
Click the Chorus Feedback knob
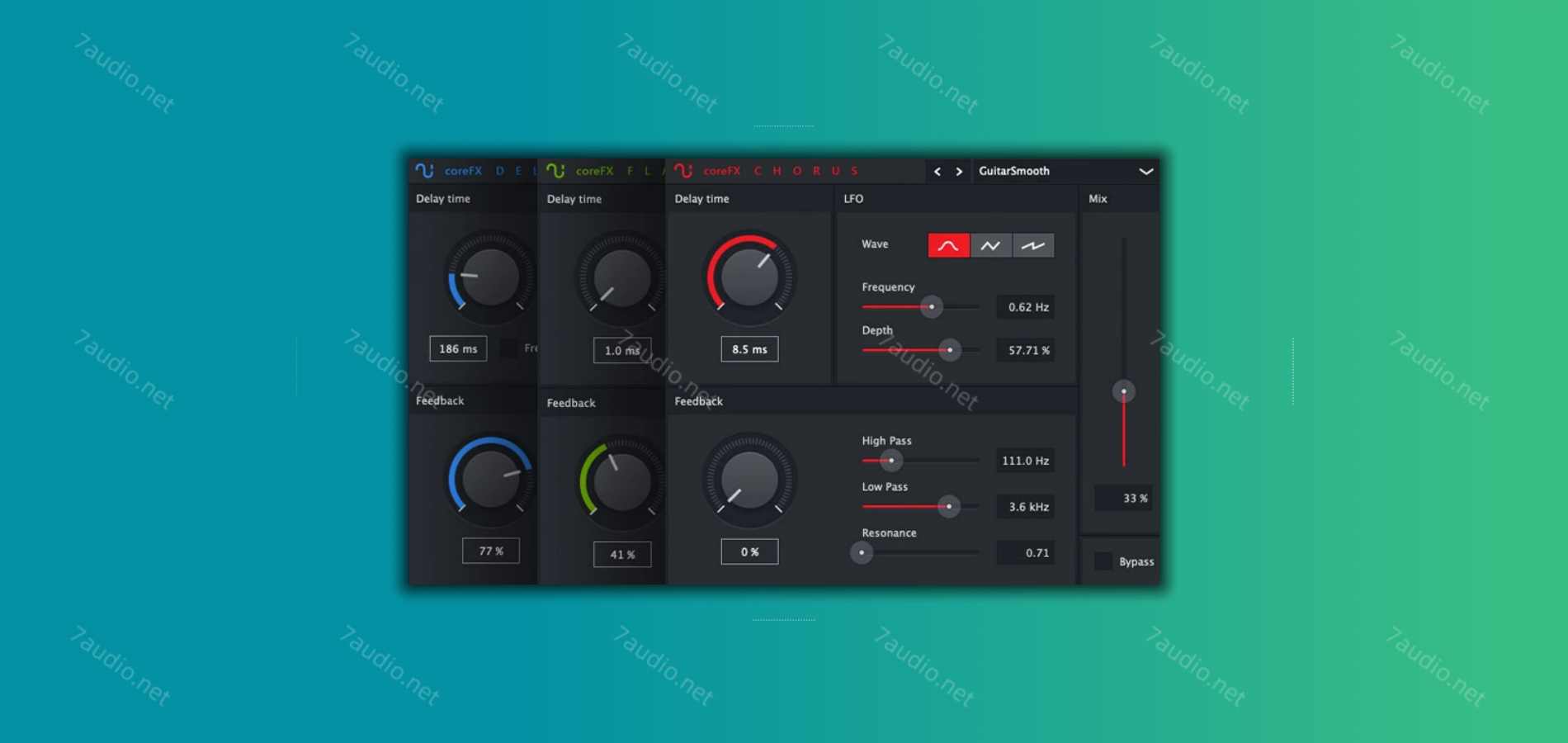pos(749,480)
